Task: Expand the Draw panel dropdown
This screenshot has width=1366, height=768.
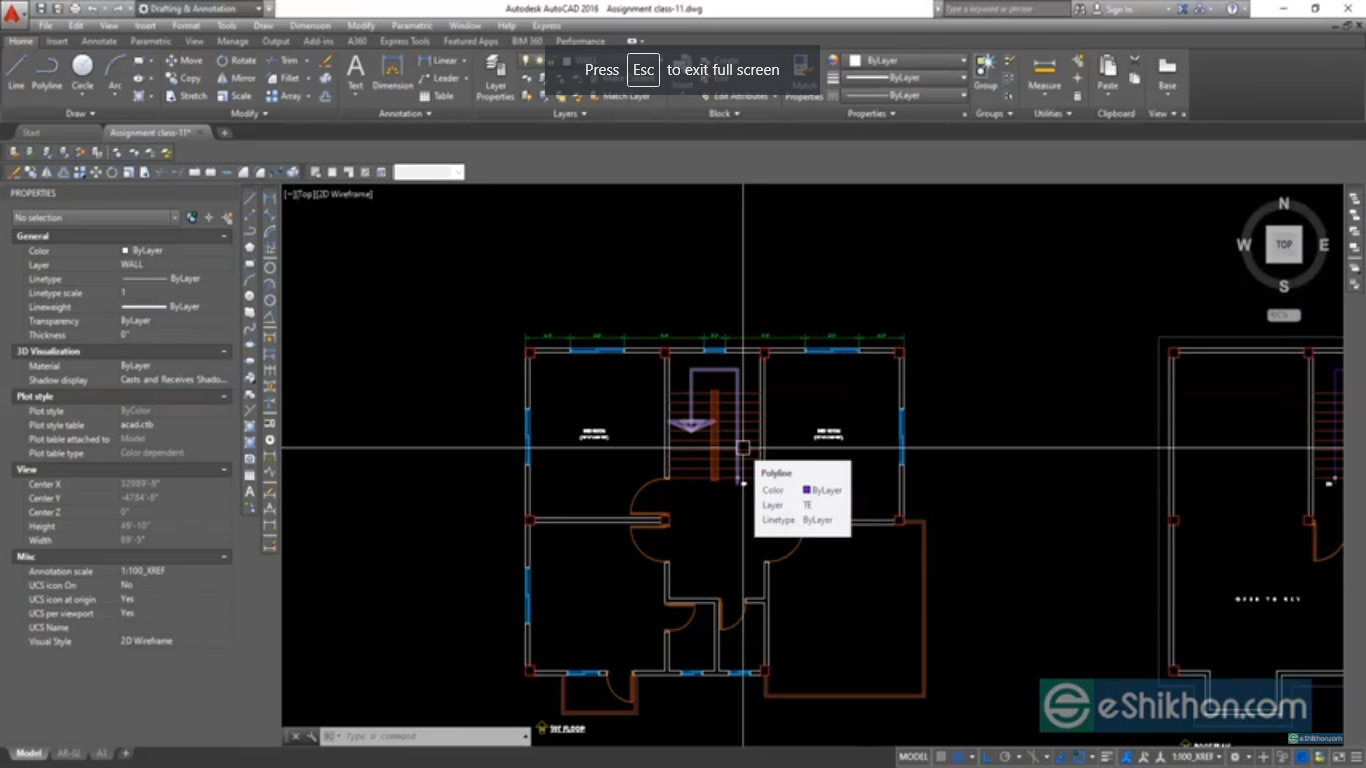Action: (81, 113)
